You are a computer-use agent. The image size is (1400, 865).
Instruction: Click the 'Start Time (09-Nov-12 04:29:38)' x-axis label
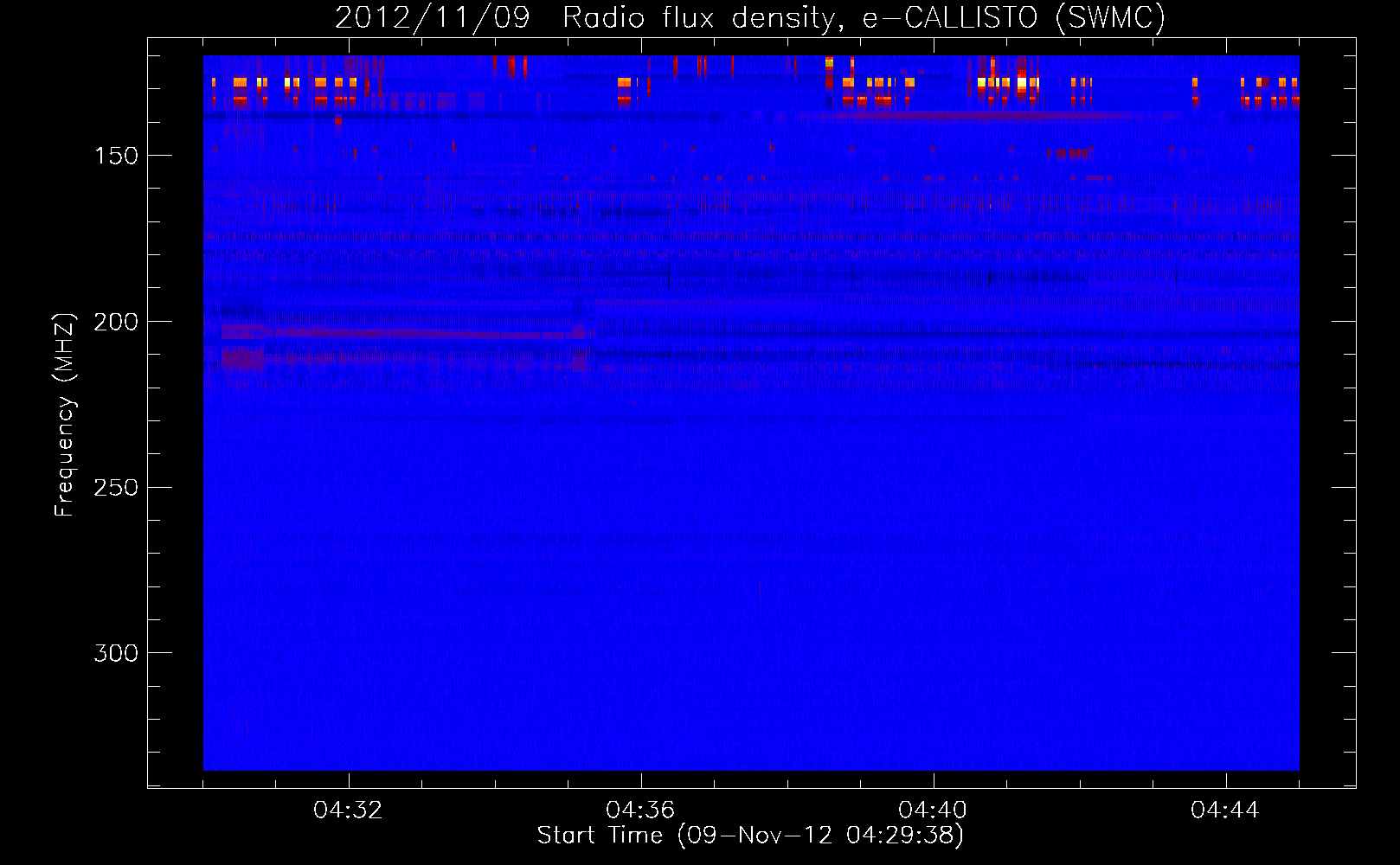pos(750,836)
